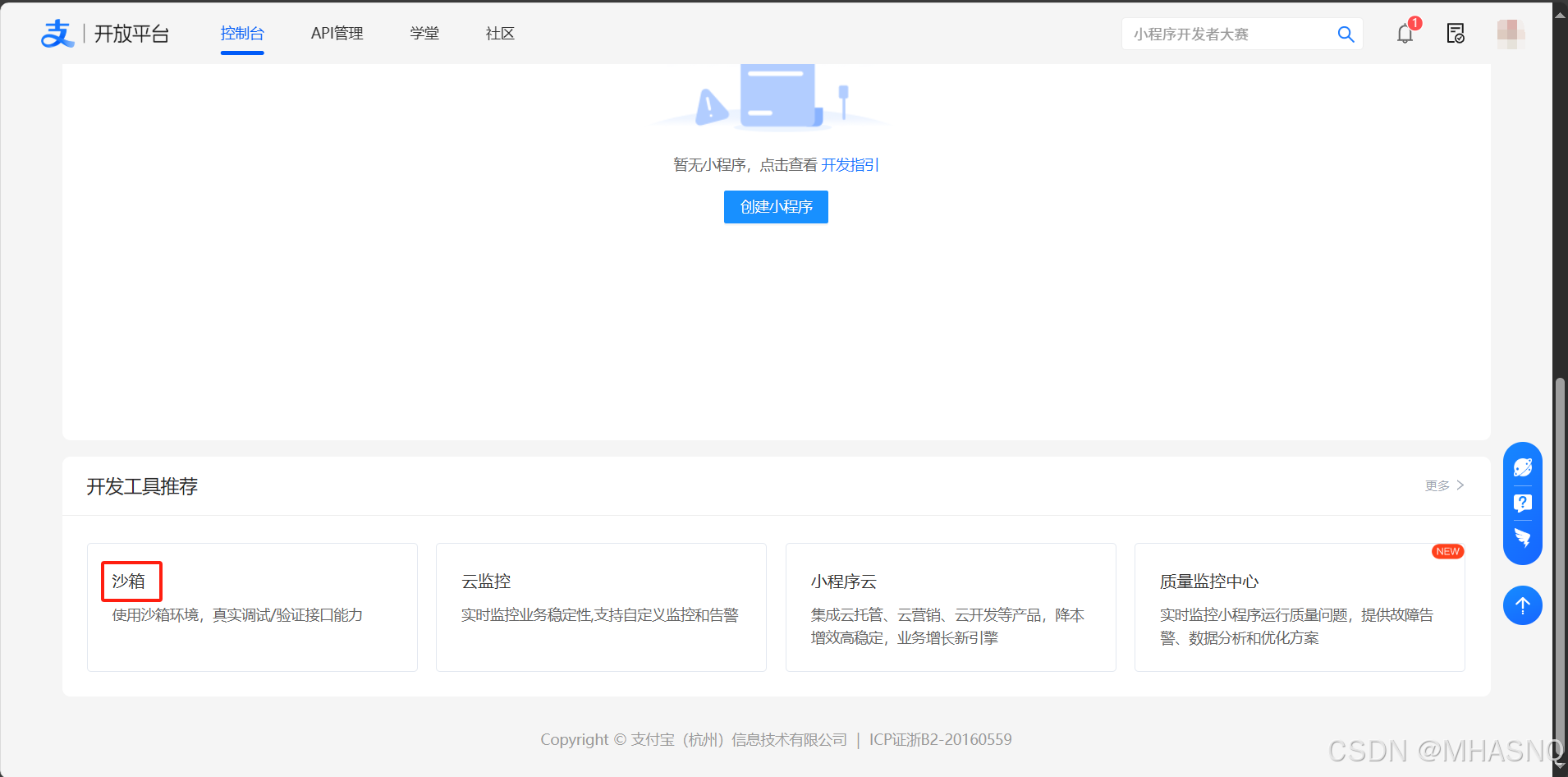This screenshot has width=1568, height=777.
Task: Click the NEW badge on 质量监控中心
Action: (1447, 551)
